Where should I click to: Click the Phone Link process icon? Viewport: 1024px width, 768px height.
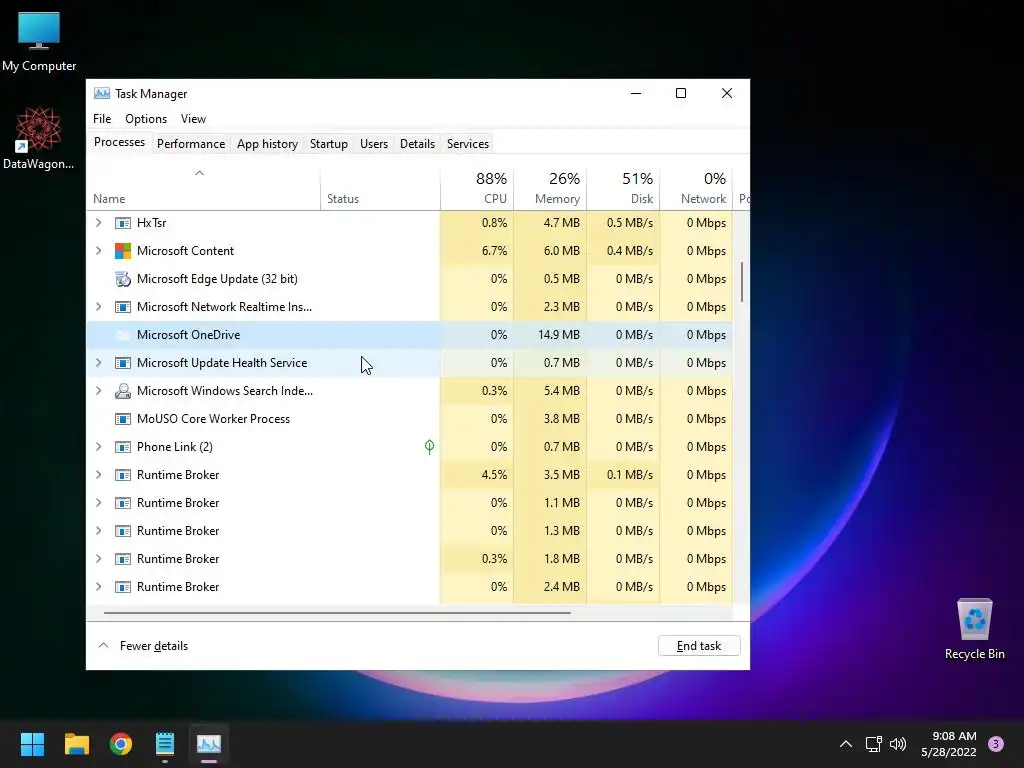pos(123,447)
